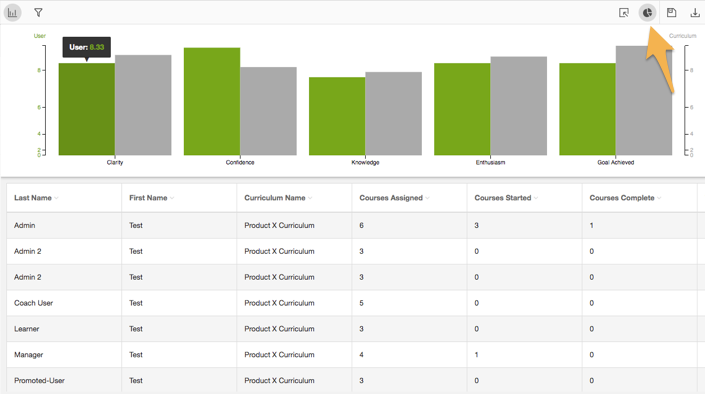Image resolution: width=705 pixels, height=394 pixels.
Task: Select the Manager last name cell
Action: pos(29,355)
